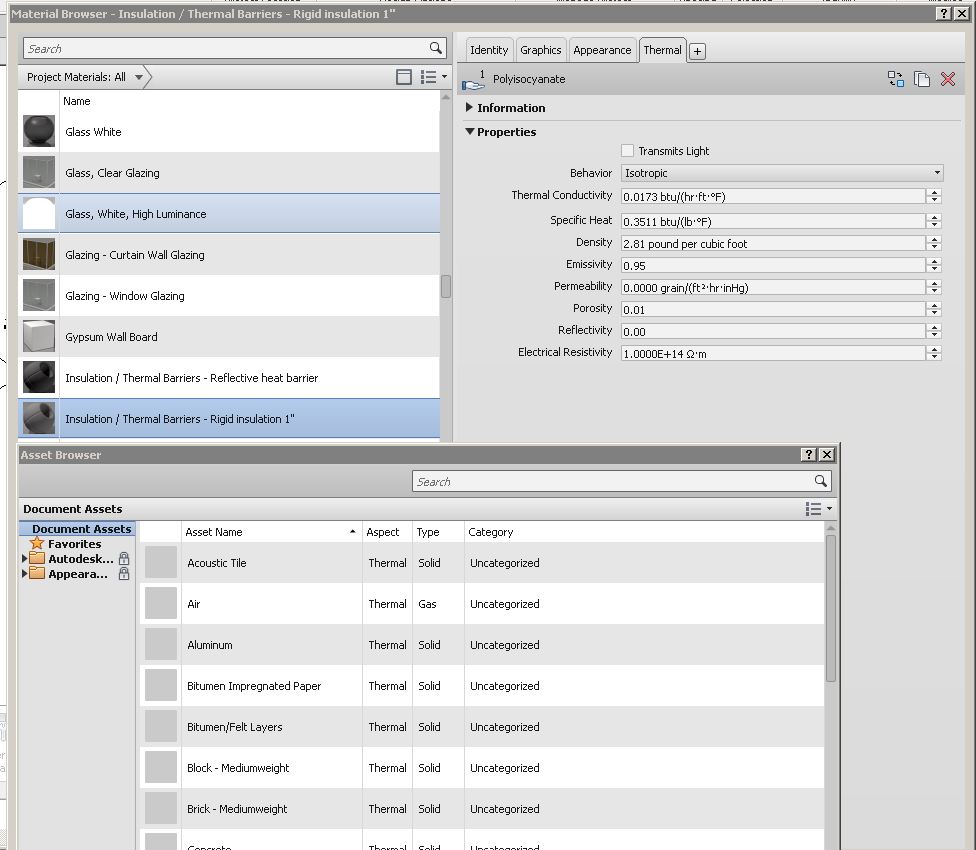The image size is (976, 850).
Task: Click the Asset Browser search magnifier icon
Action: point(820,481)
